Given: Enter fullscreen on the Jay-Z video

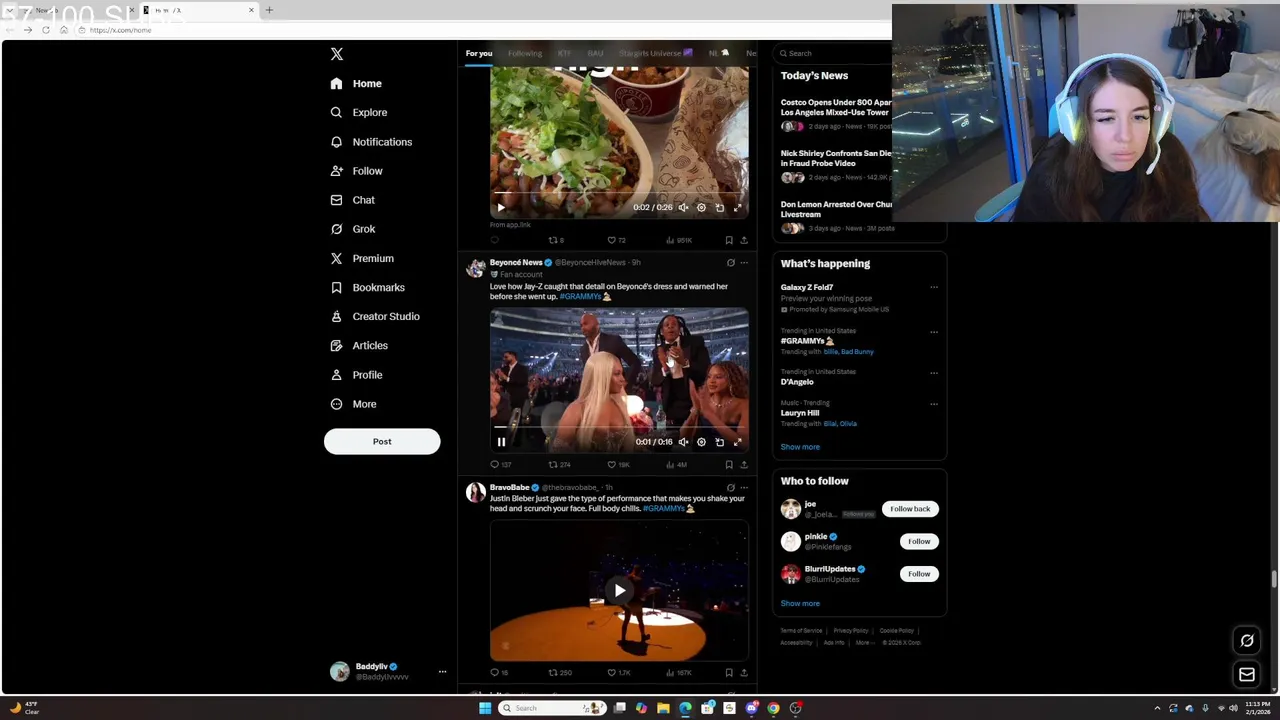Looking at the screenshot, I should pyautogui.click(x=738, y=442).
